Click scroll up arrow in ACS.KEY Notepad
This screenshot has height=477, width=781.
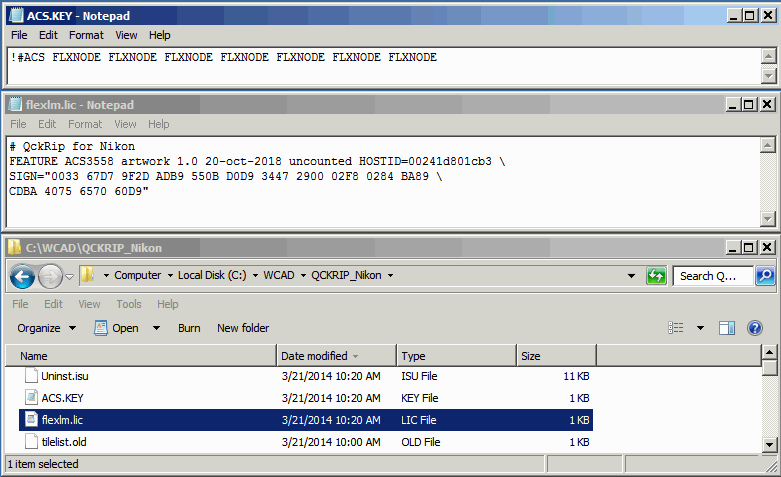(x=769, y=56)
